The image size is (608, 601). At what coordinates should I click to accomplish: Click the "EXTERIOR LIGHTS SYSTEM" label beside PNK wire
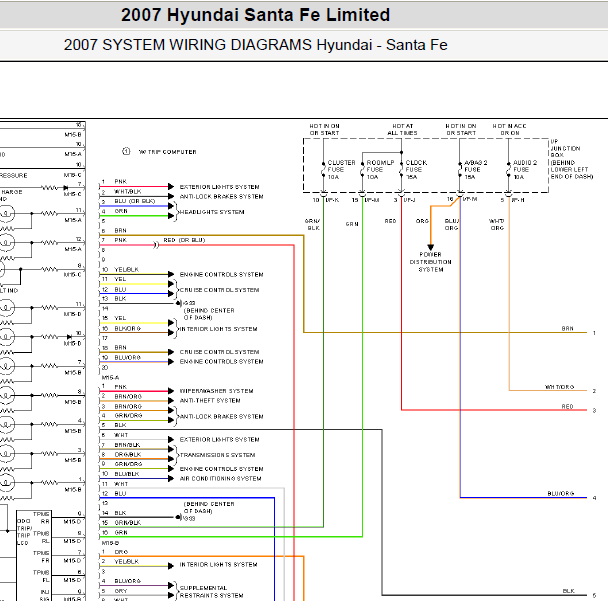click(x=219, y=187)
